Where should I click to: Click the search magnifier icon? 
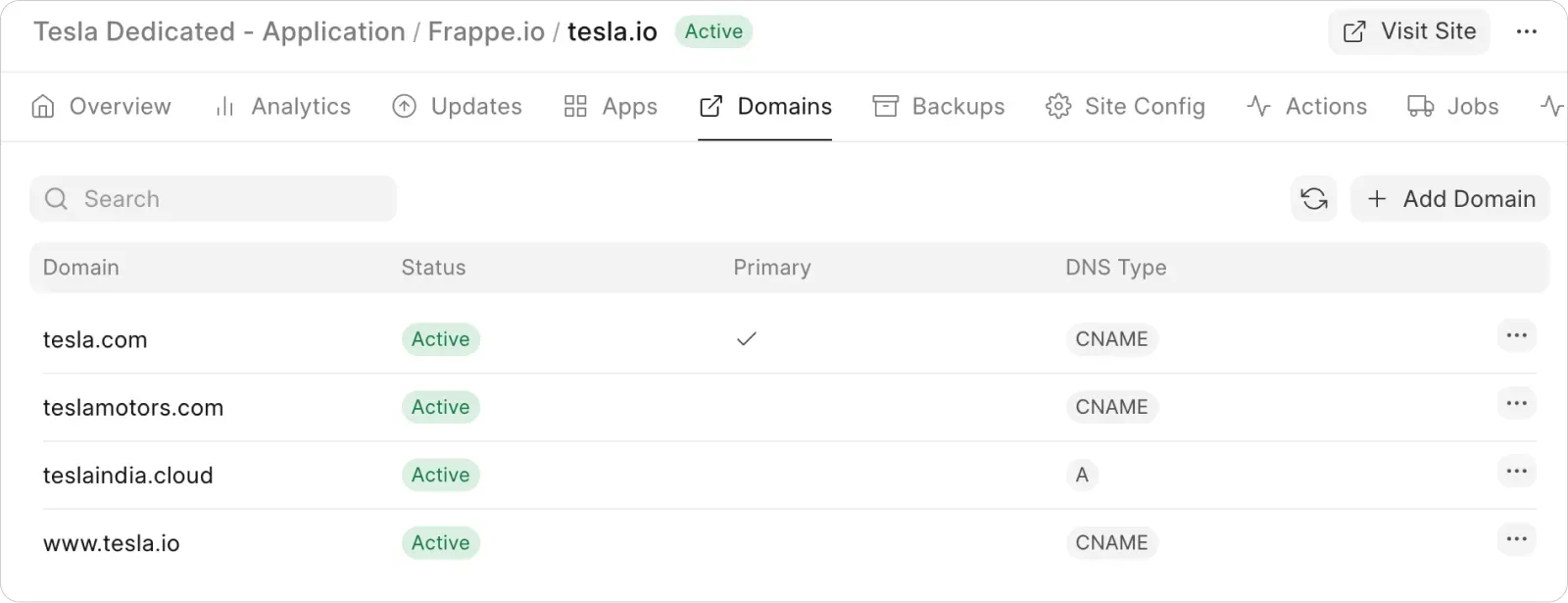(57, 199)
